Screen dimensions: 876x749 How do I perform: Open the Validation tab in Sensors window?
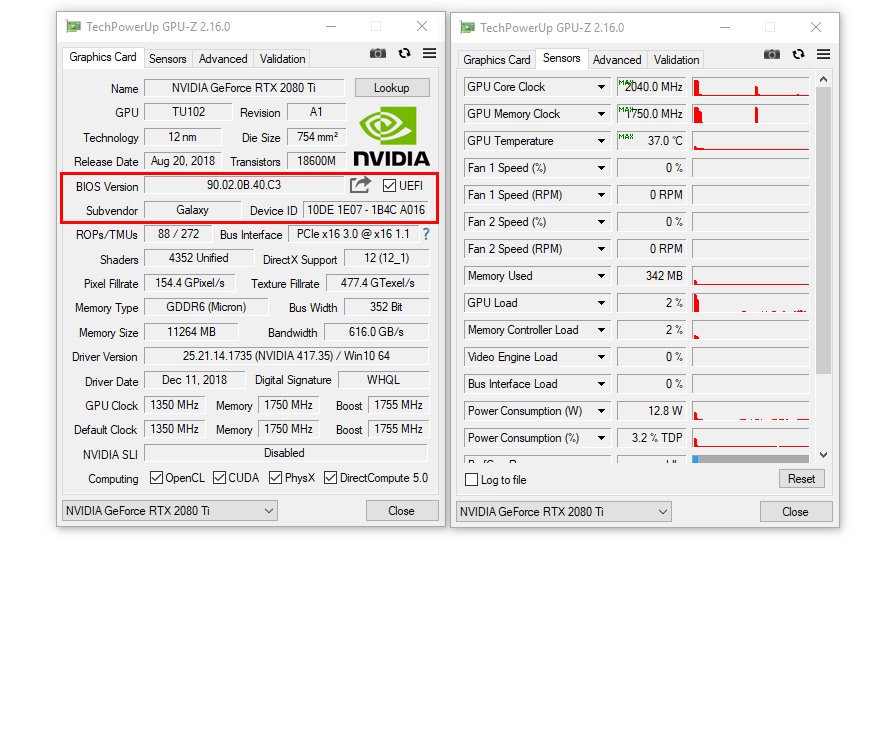tap(676, 60)
